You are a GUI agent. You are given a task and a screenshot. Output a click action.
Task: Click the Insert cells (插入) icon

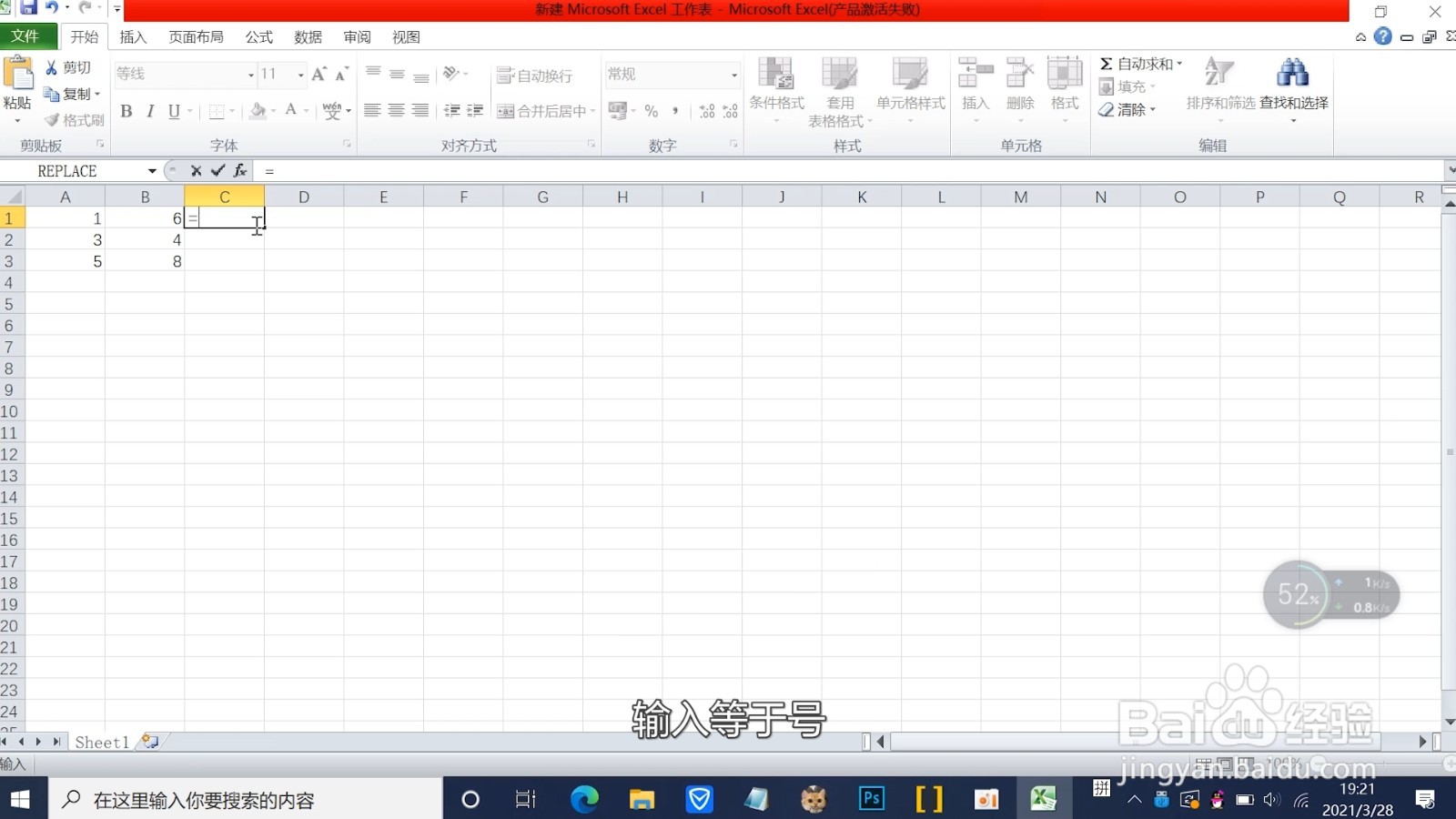[976, 73]
